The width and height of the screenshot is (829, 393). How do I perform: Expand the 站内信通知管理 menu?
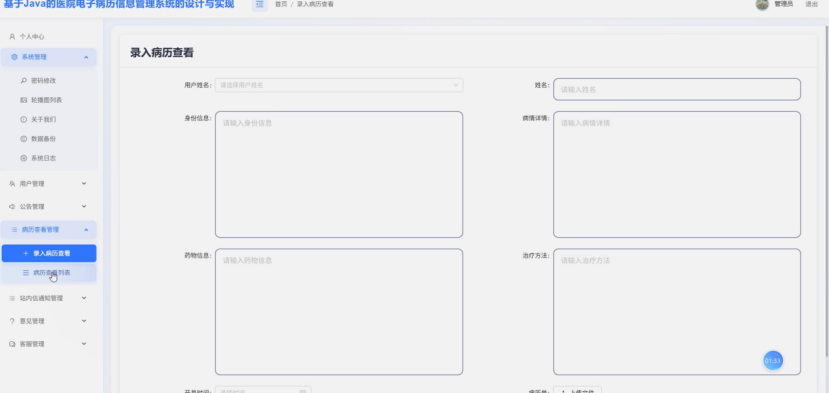49,298
